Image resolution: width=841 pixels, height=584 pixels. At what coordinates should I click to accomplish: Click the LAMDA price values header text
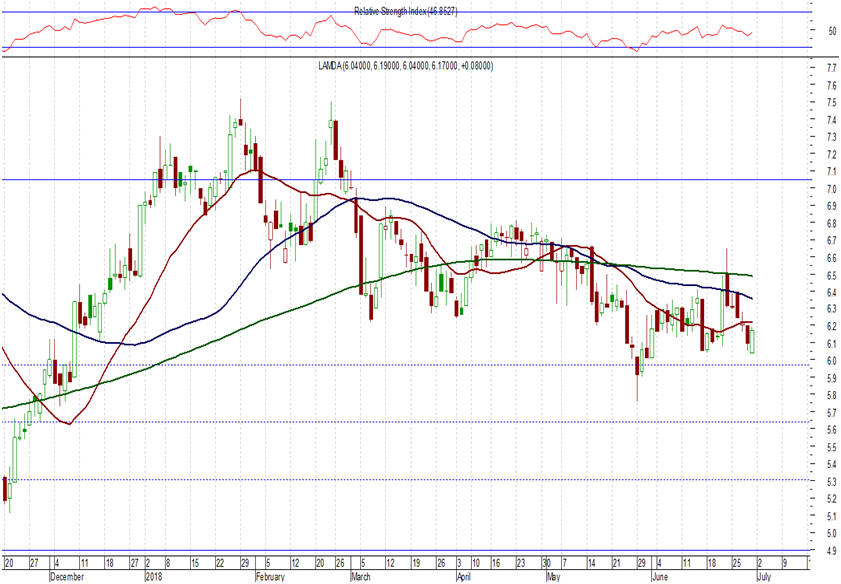pyautogui.click(x=406, y=66)
